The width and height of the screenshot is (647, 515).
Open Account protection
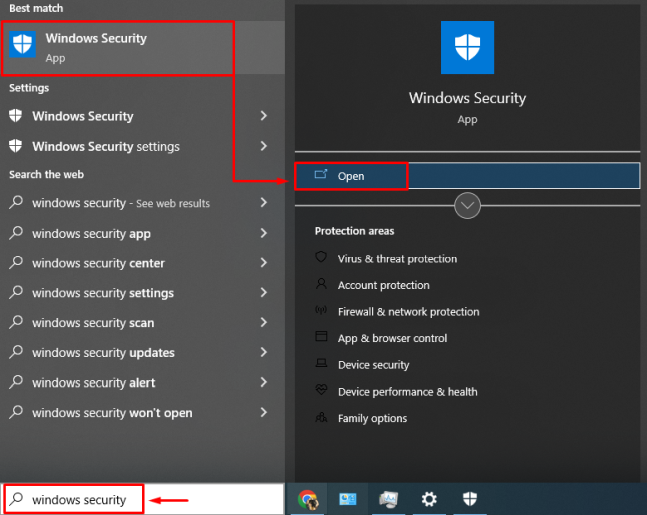383,285
